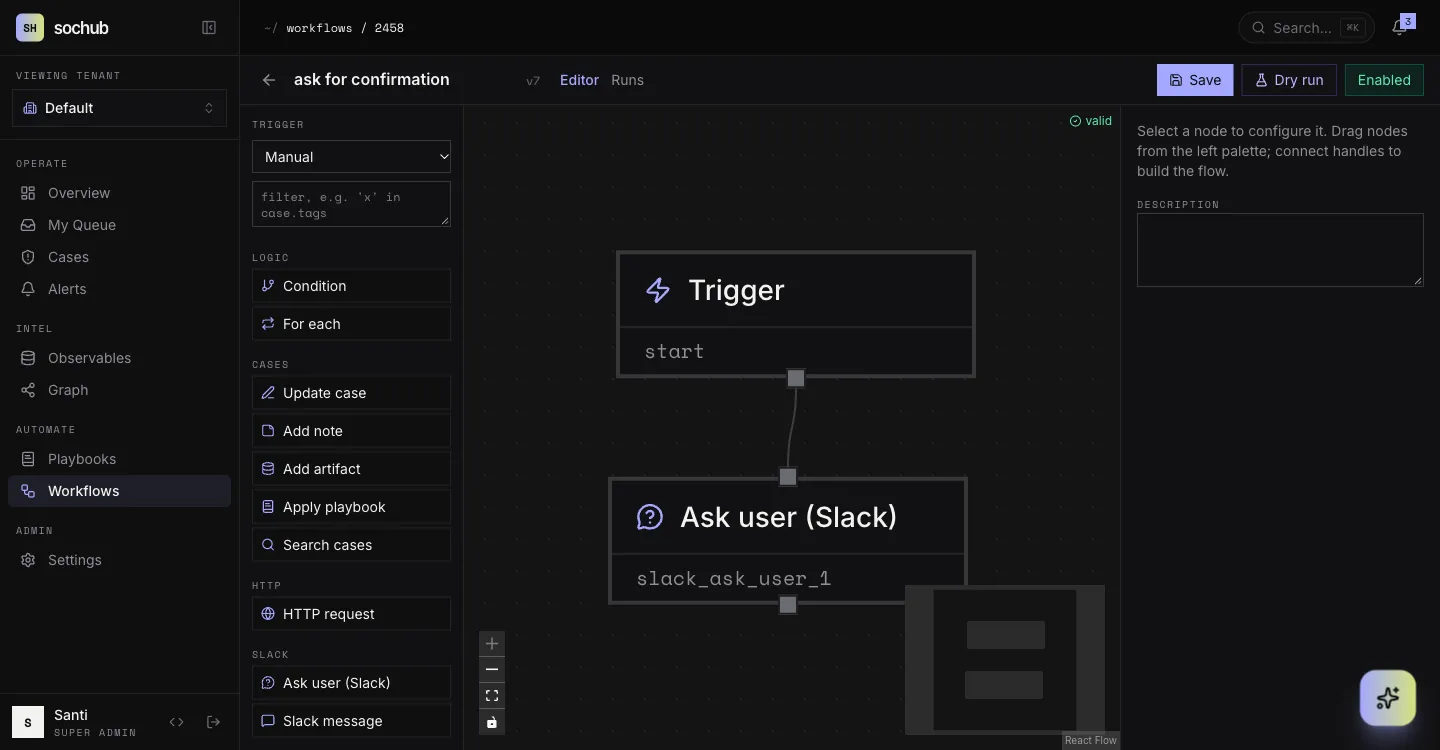Open the developer code icon
This screenshot has height=750, width=1440.
(177, 722)
